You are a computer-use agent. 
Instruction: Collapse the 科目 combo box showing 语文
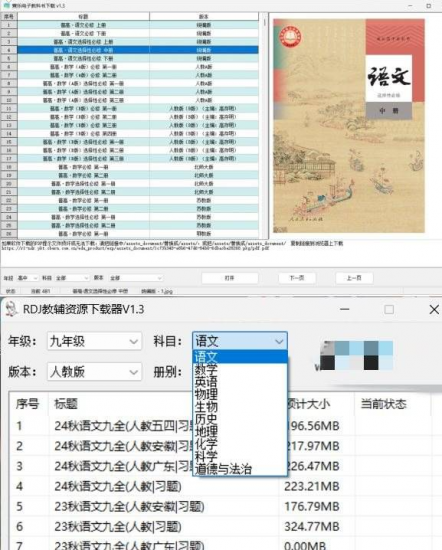[x=240, y=341]
